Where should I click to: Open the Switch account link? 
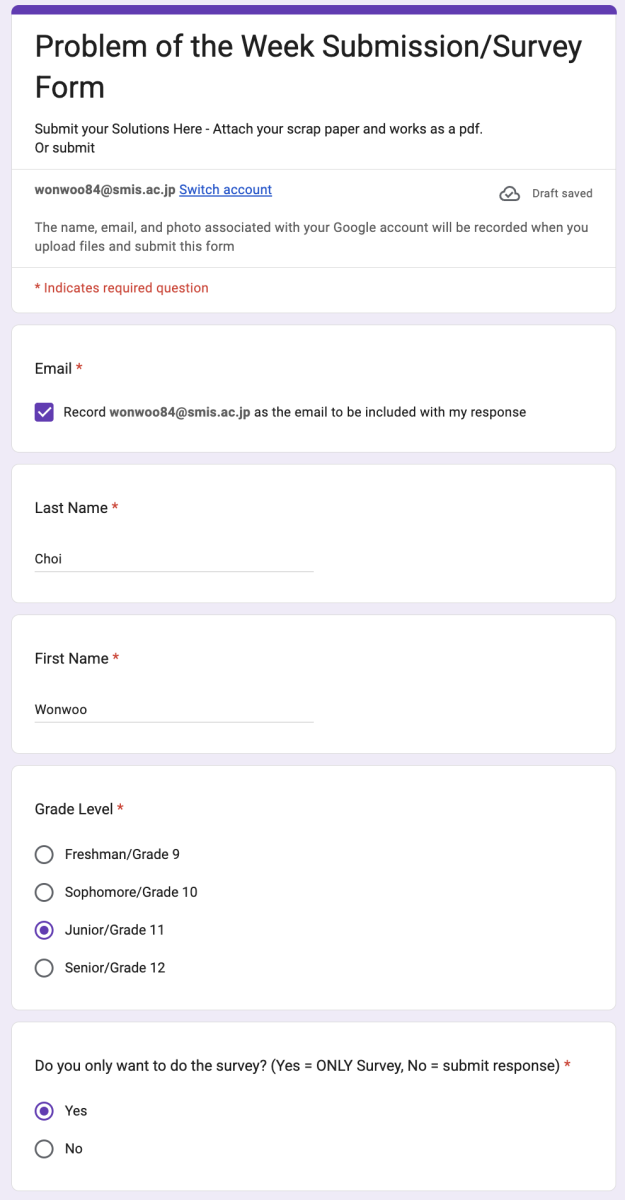225,190
